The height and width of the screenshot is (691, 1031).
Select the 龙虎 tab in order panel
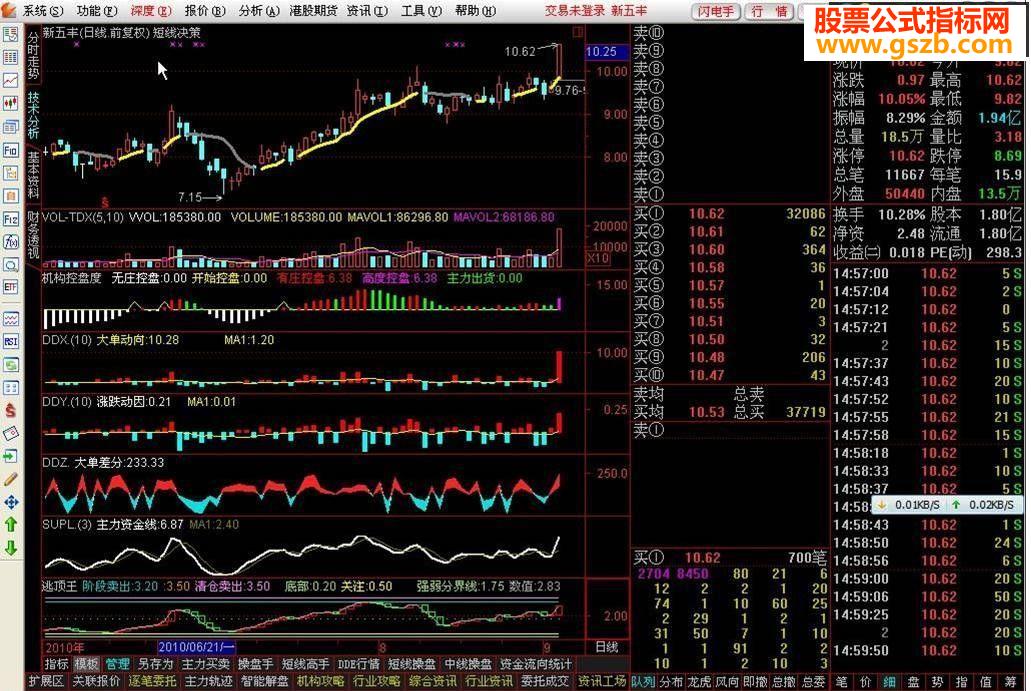700,682
